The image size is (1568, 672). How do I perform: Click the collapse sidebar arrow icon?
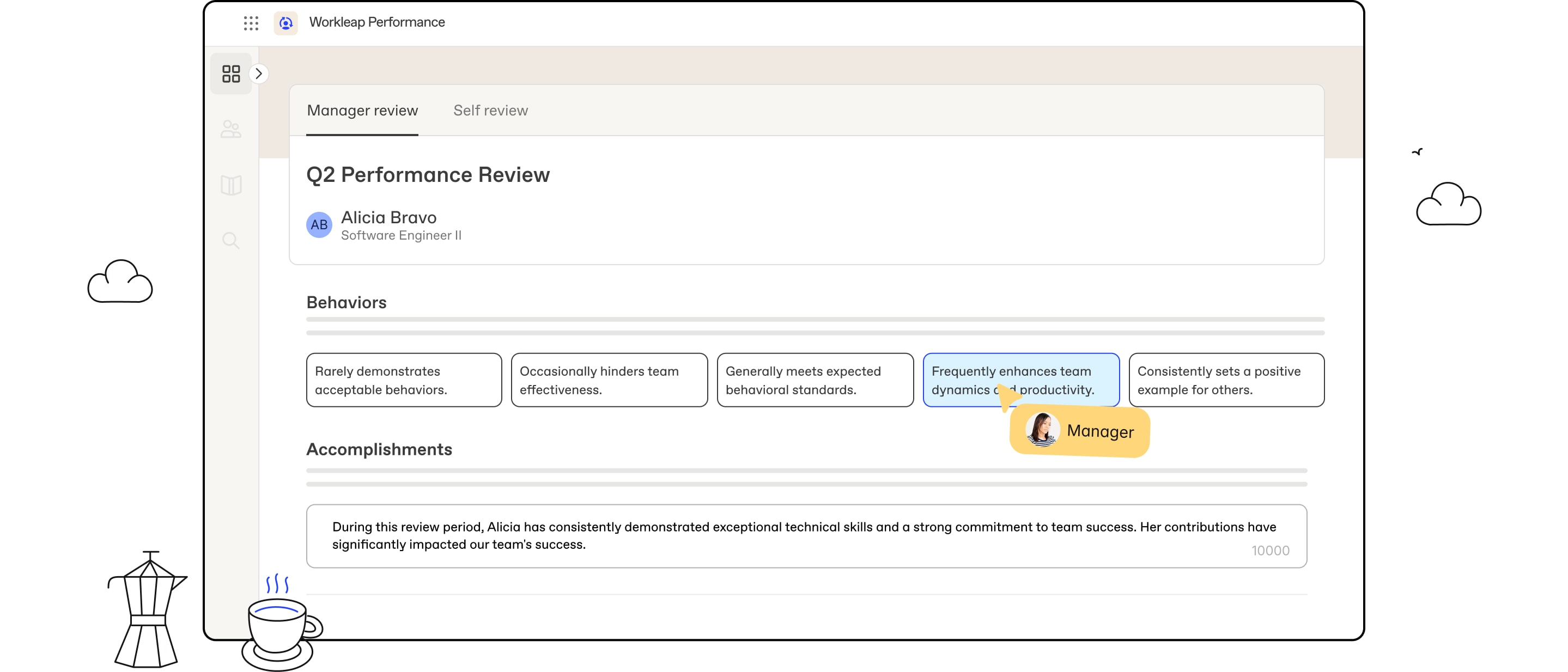pos(258,73)
